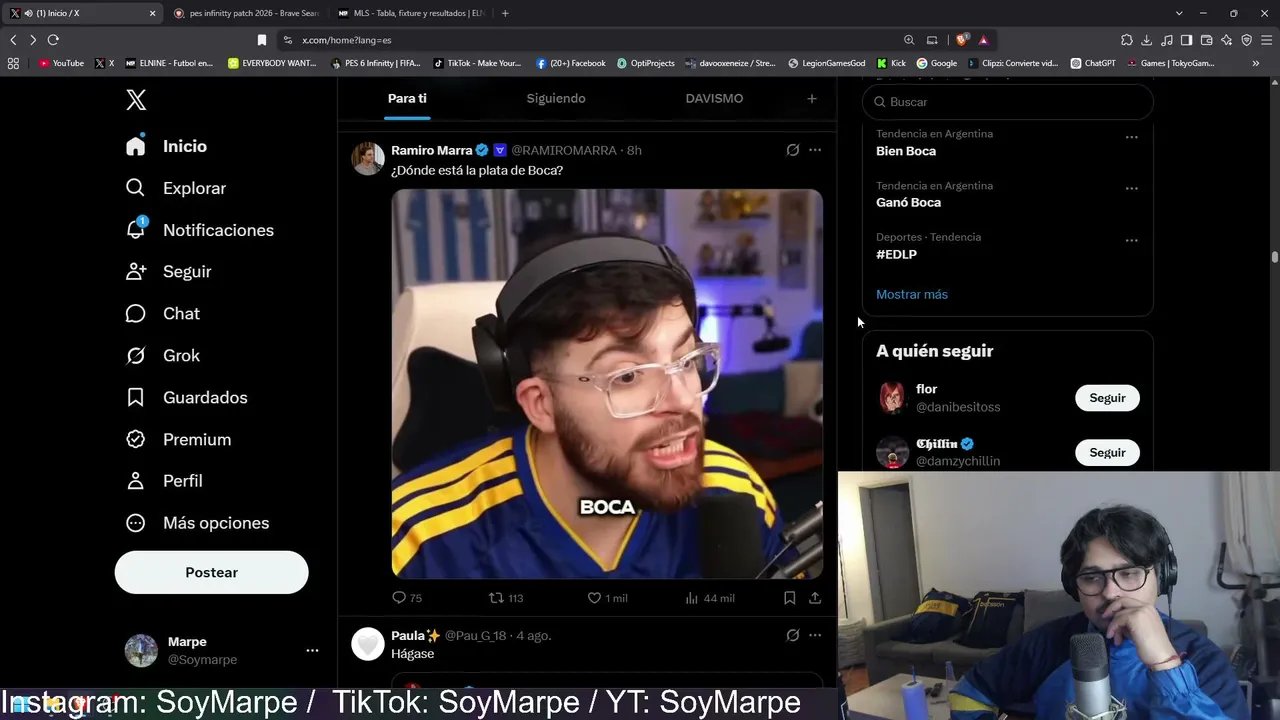The width and height of the screenshot is (1280, 720).
Task: Open browser downloads icon
Action: [x=1147, y=40]
